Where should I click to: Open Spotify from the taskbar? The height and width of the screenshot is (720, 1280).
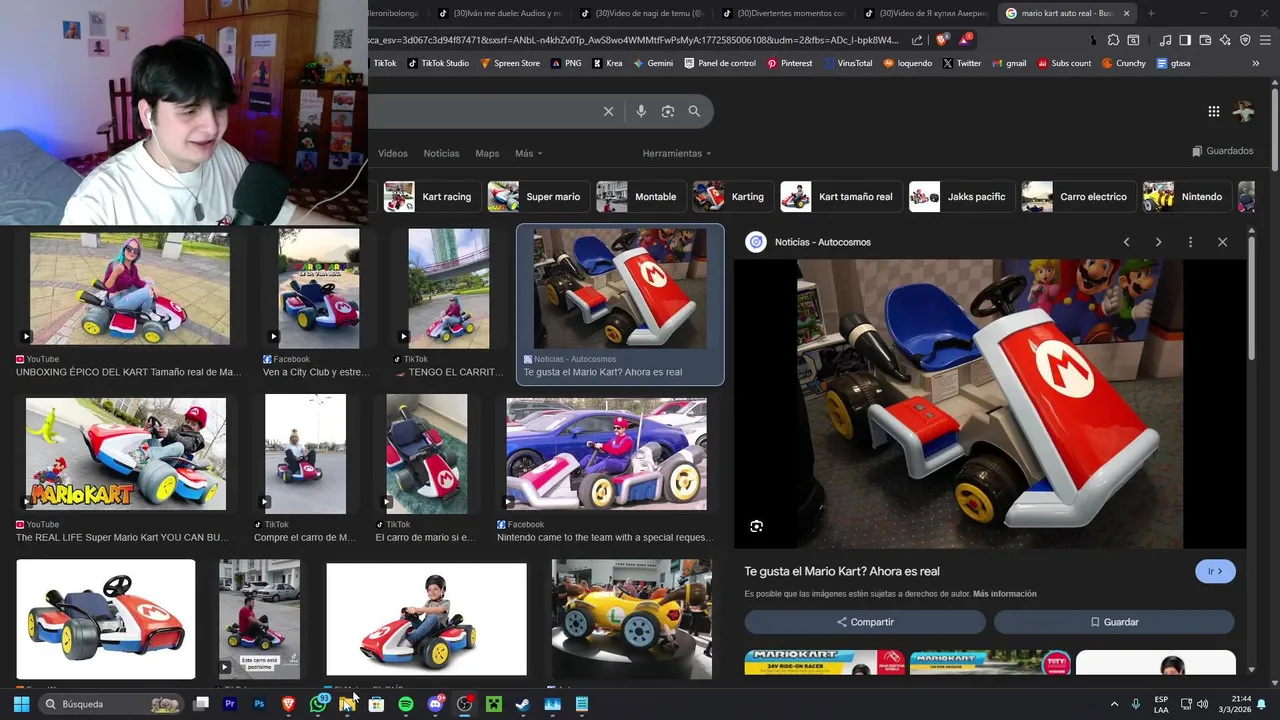tap(406, 704)
